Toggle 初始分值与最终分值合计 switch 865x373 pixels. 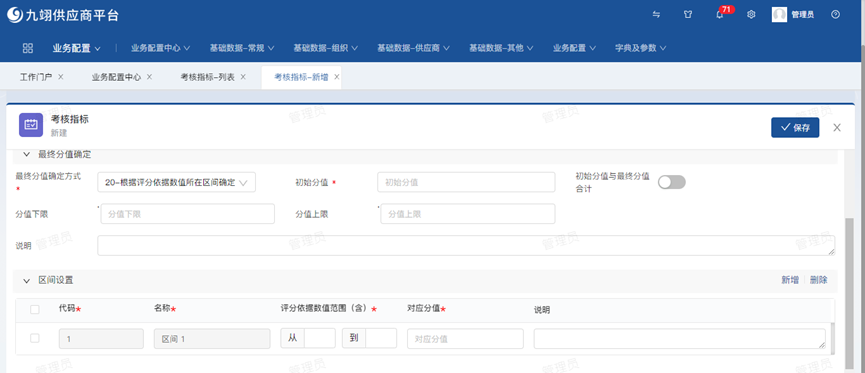[x=671, y=182]
